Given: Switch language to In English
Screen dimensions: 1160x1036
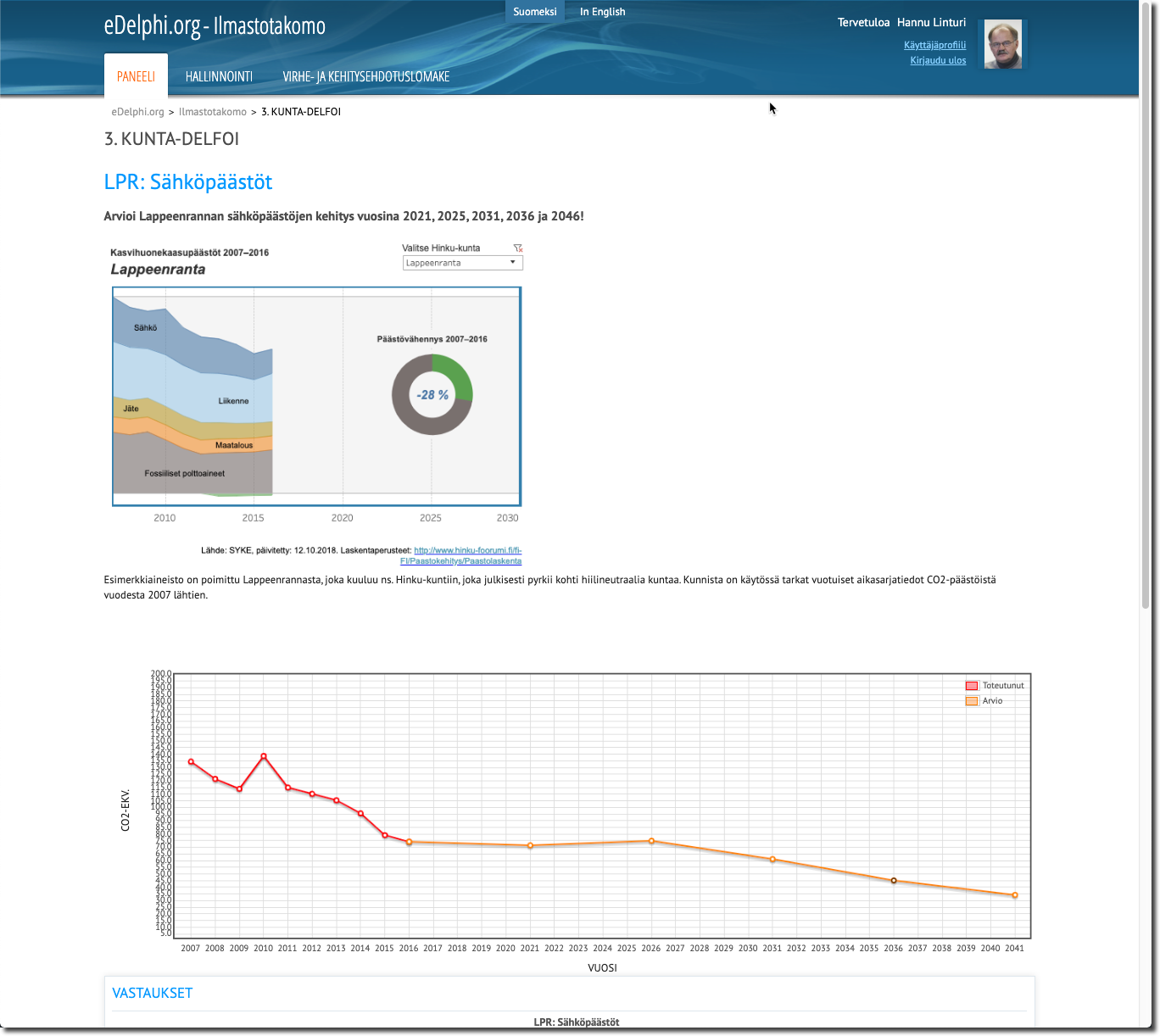Looking at the screenshot, I should (x=602, y=12).
